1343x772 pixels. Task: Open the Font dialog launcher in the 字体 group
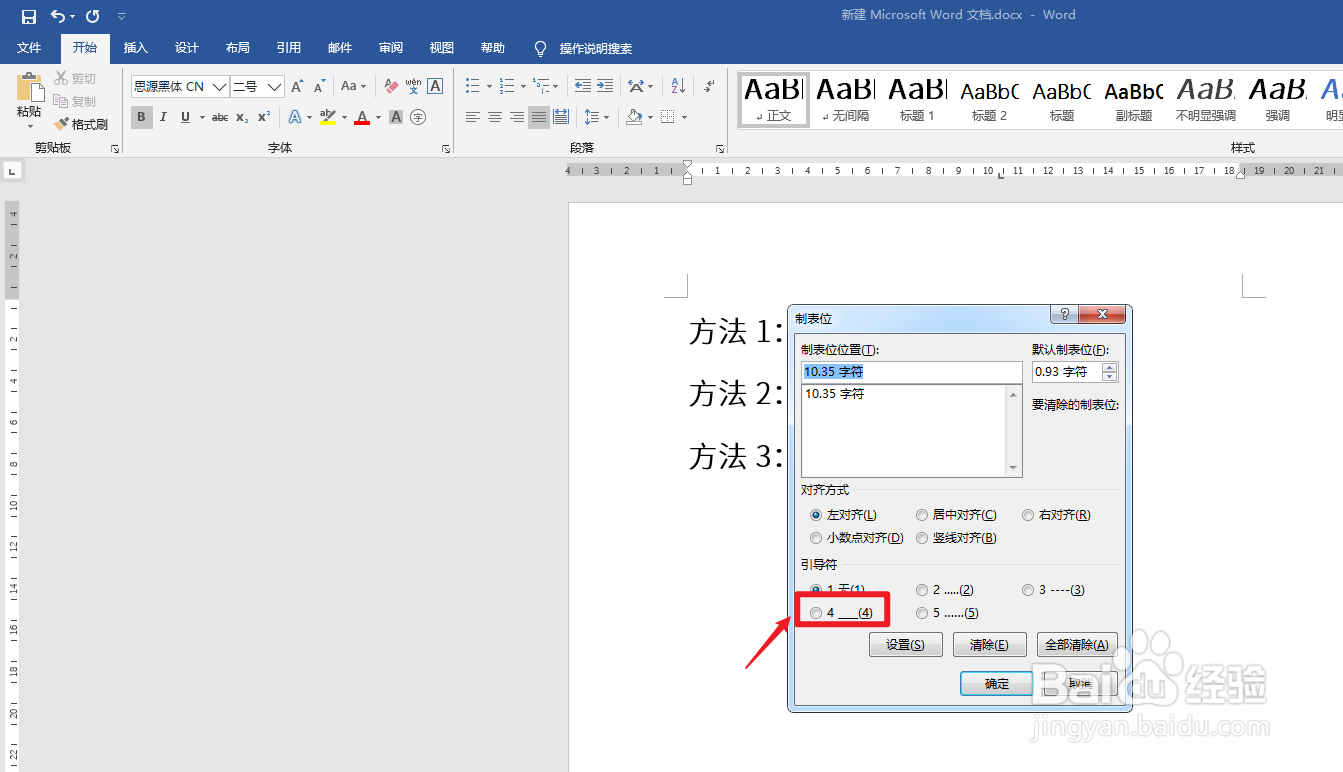(x=446, y=148)
